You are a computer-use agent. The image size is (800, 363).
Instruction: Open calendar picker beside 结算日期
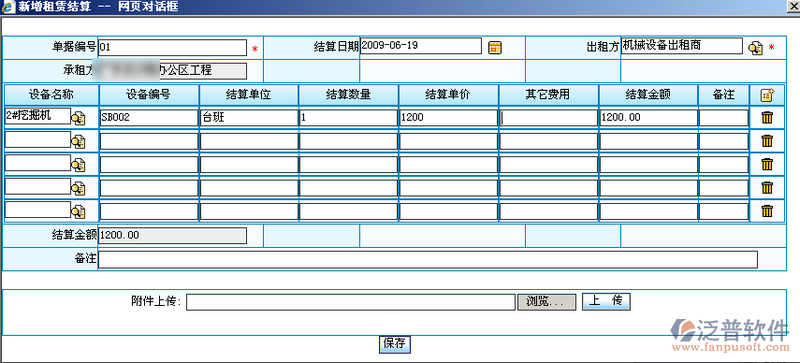pyautogui.click(x=494, y=47)
